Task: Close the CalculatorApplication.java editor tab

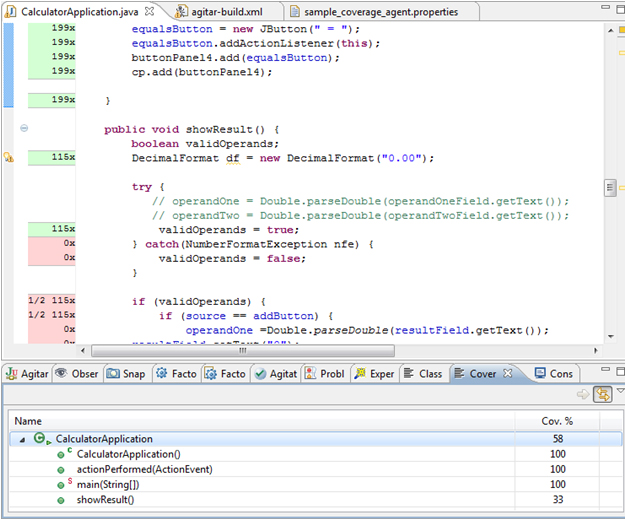Action: [148, 12]
